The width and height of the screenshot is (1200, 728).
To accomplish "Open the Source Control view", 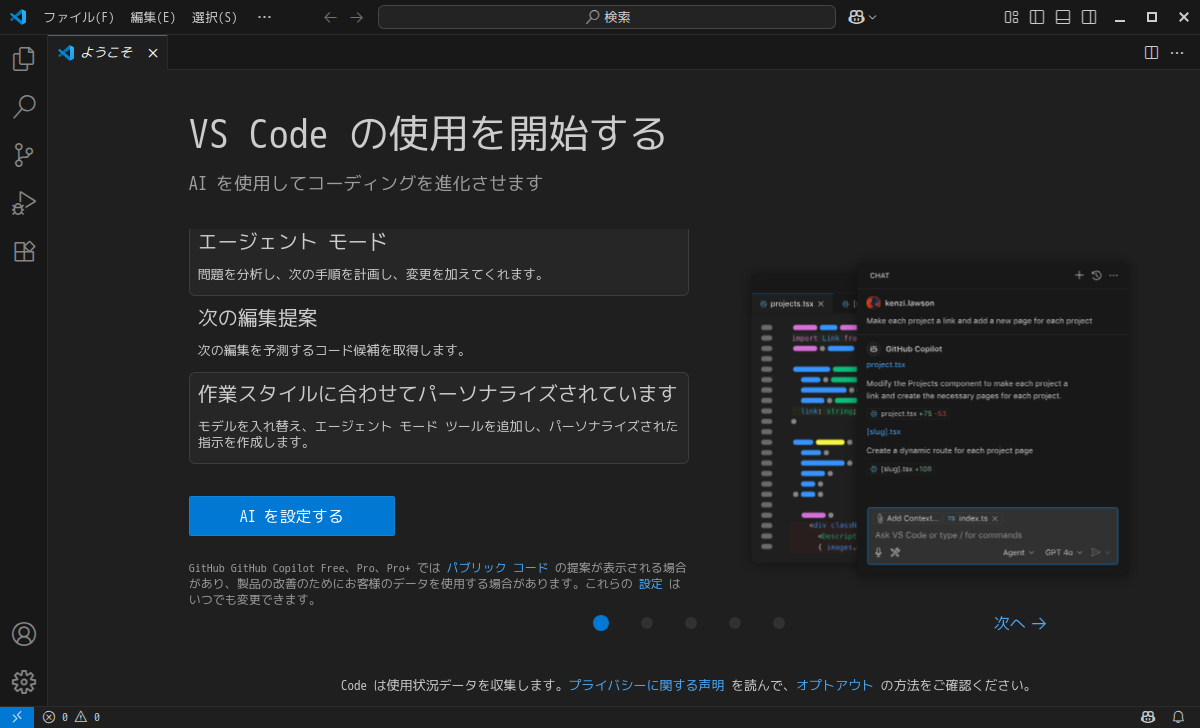I will [x=24, y=155].
